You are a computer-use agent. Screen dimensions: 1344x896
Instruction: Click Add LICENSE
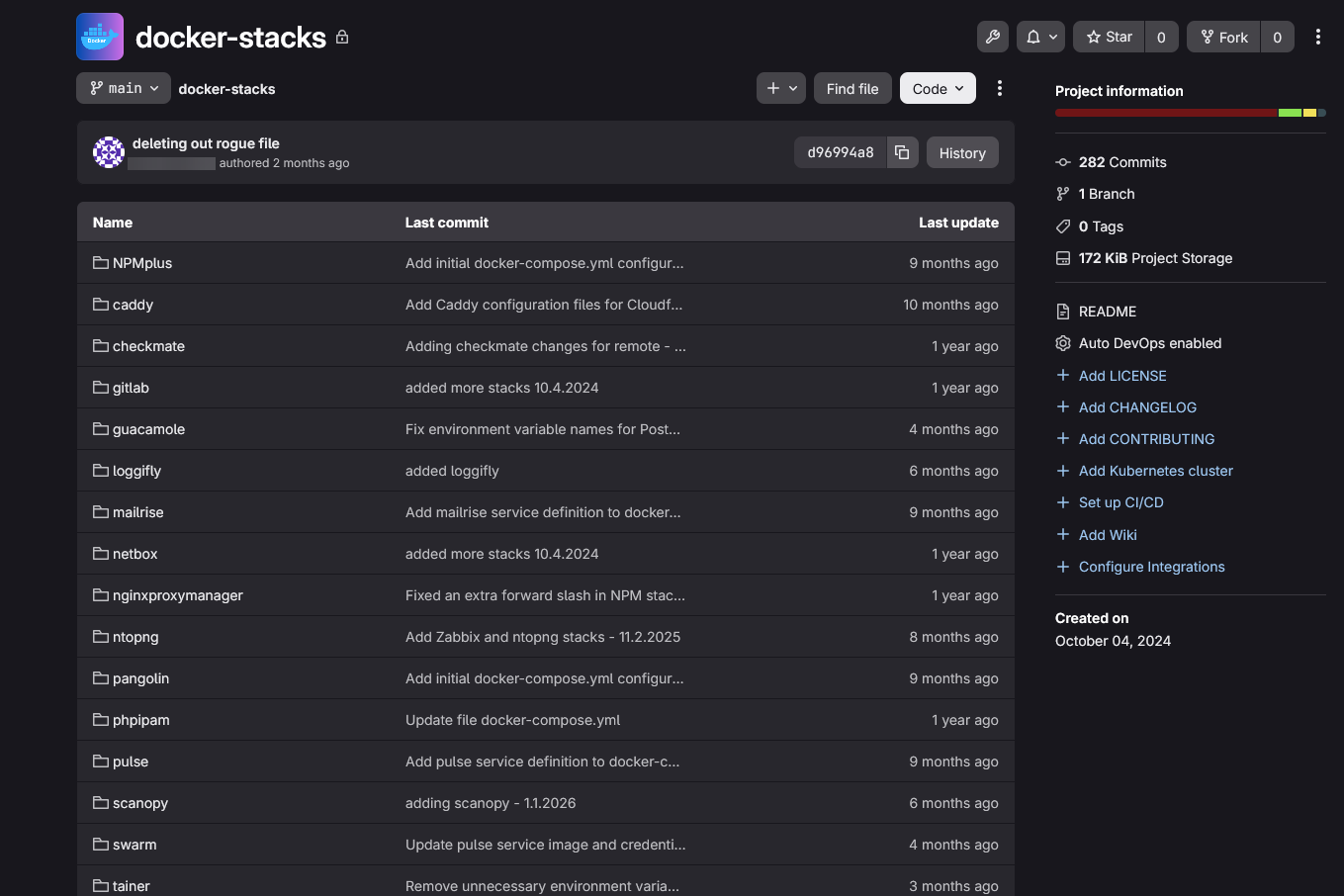click(1122, 376)
